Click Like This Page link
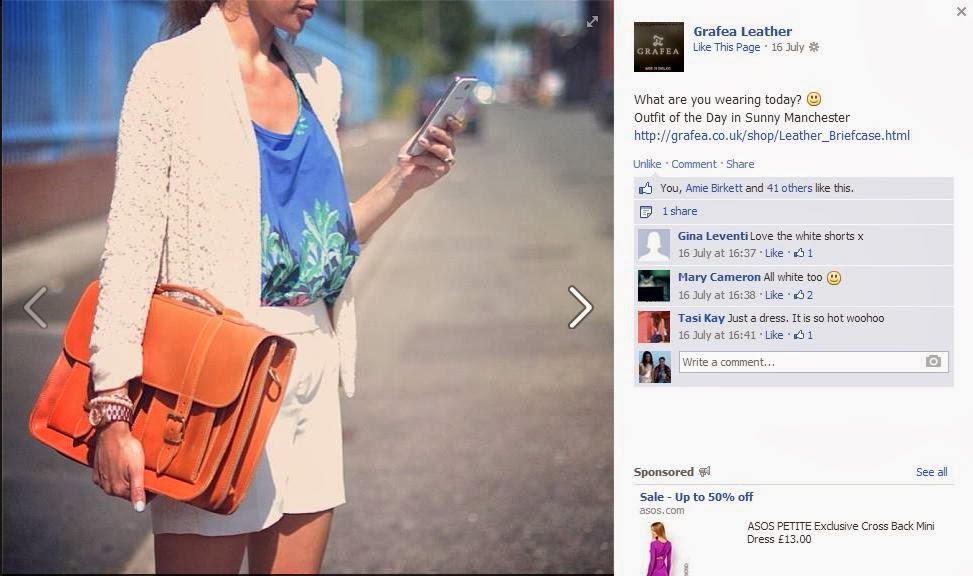The height and width of the screenshot is (576, 973). [x=727, y=47]
